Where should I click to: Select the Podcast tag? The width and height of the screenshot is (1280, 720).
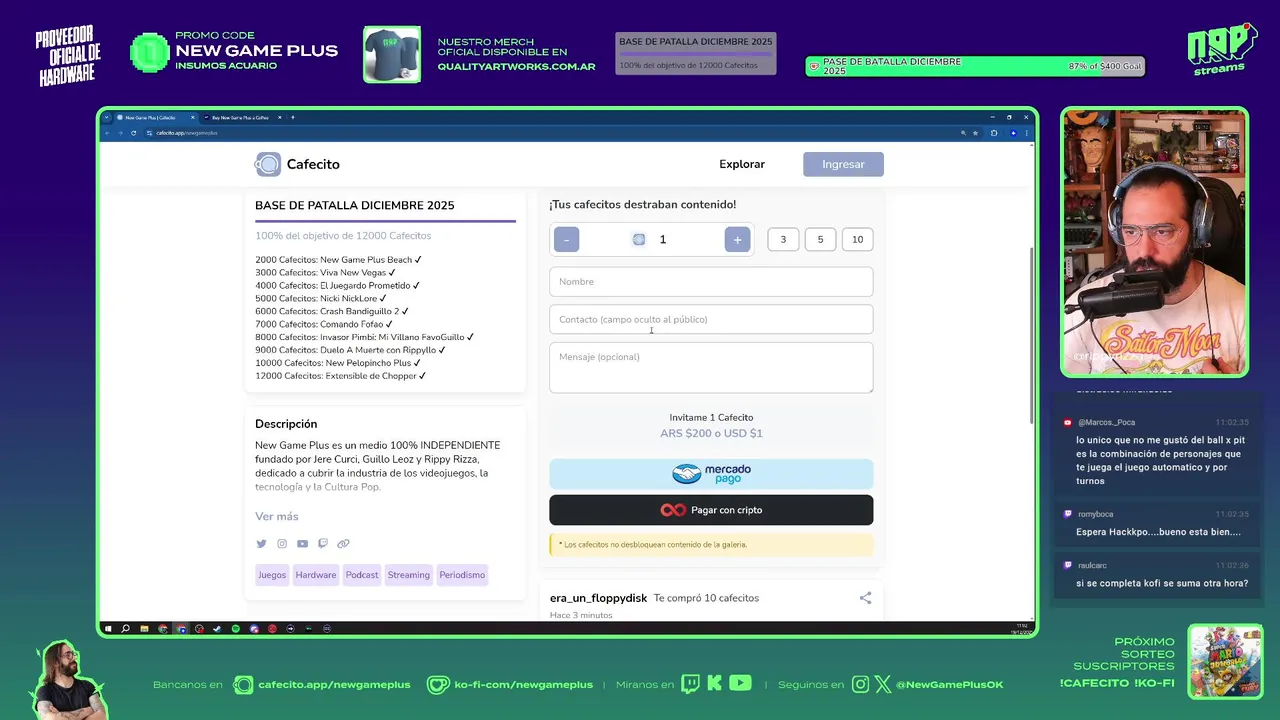(x=362, y=575)
